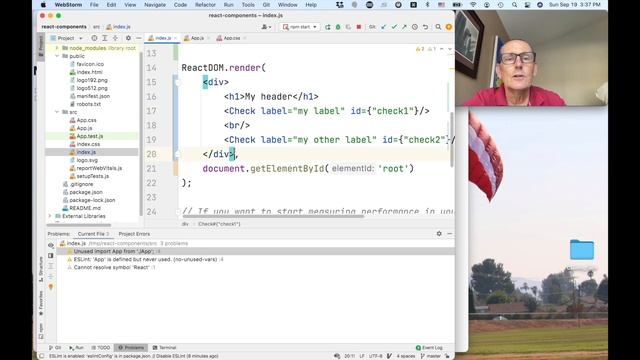Viewport: 640px width, 360px height.
Task: Open the Favorites tool window stripe
Action: click(x=41, y=303)
